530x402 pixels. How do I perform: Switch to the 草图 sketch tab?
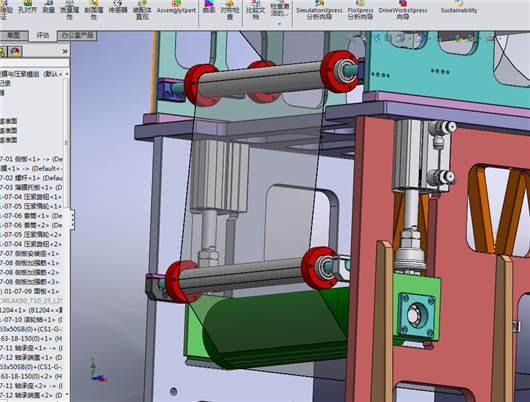[13, 36]
